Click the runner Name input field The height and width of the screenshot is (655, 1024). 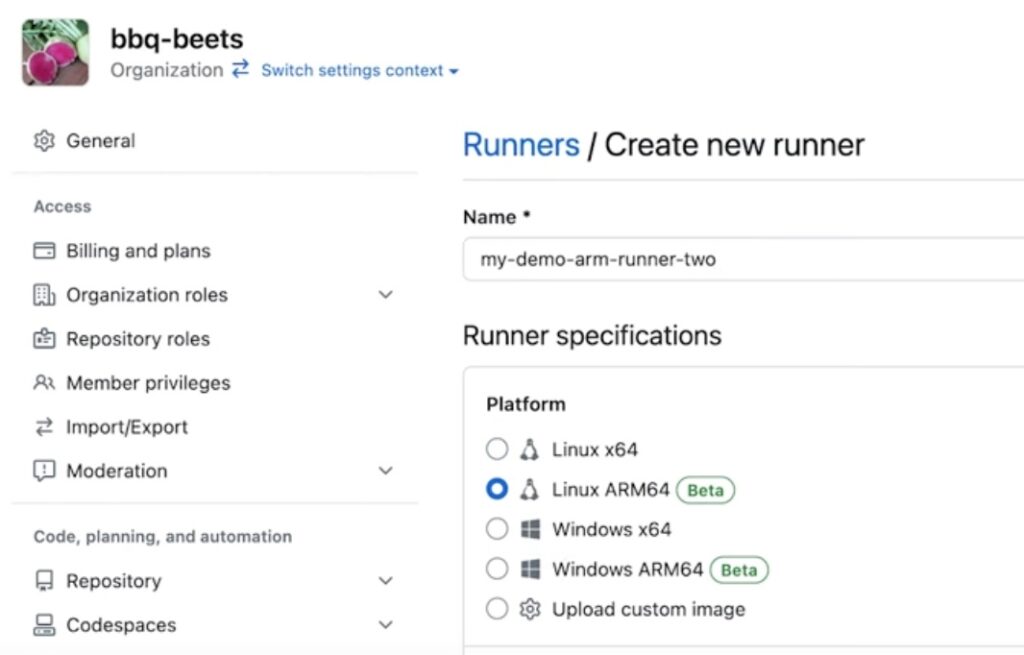tap(743, 259)
